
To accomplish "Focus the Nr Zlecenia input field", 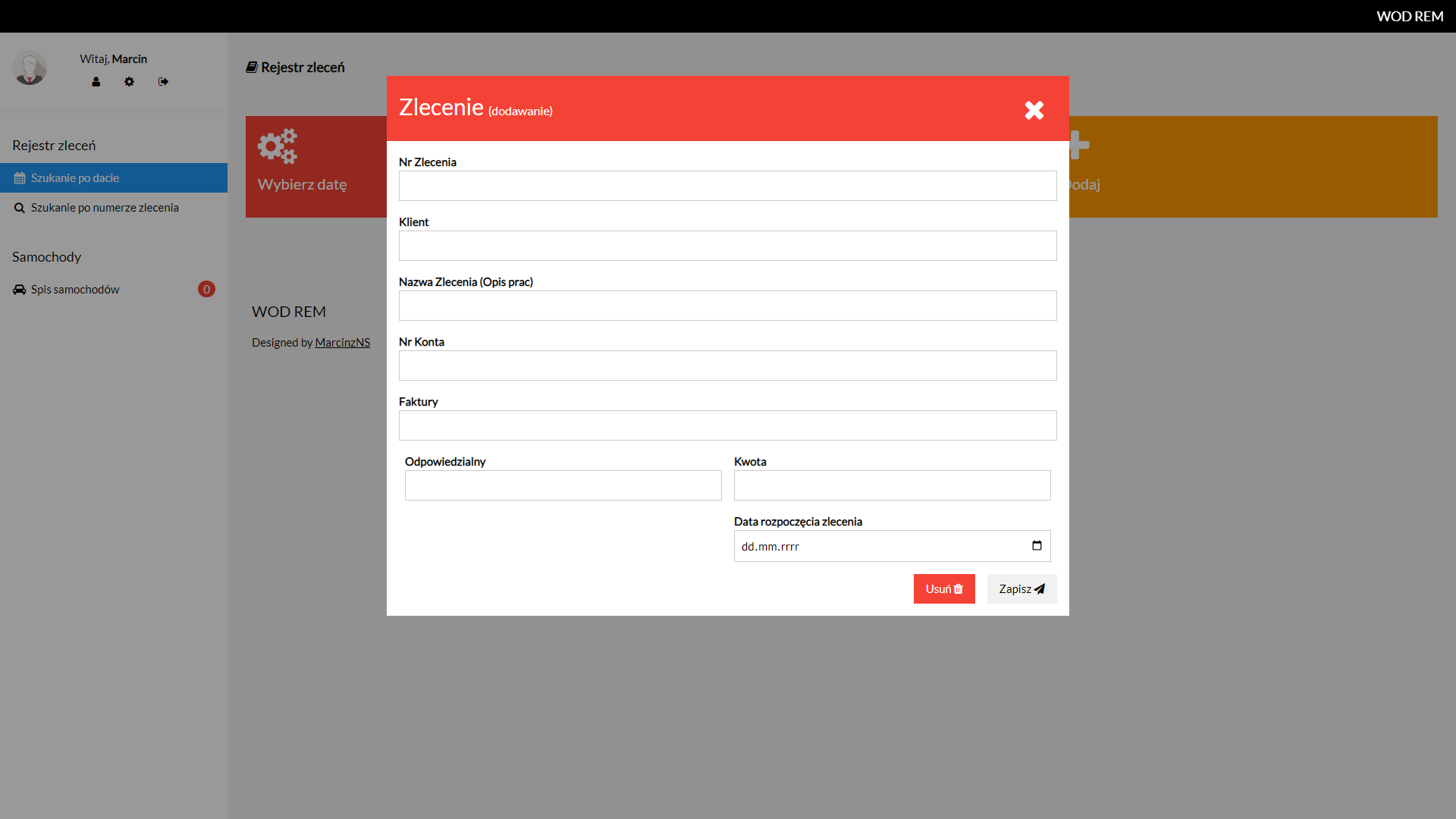I will [x=727, y=186].
